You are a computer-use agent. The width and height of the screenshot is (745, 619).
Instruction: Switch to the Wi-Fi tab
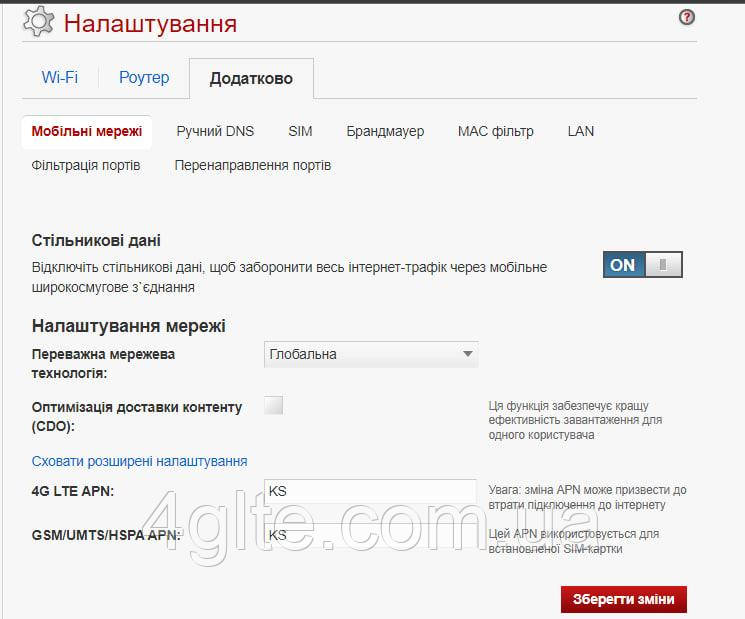pyautogui.click(x=60, y=78)
